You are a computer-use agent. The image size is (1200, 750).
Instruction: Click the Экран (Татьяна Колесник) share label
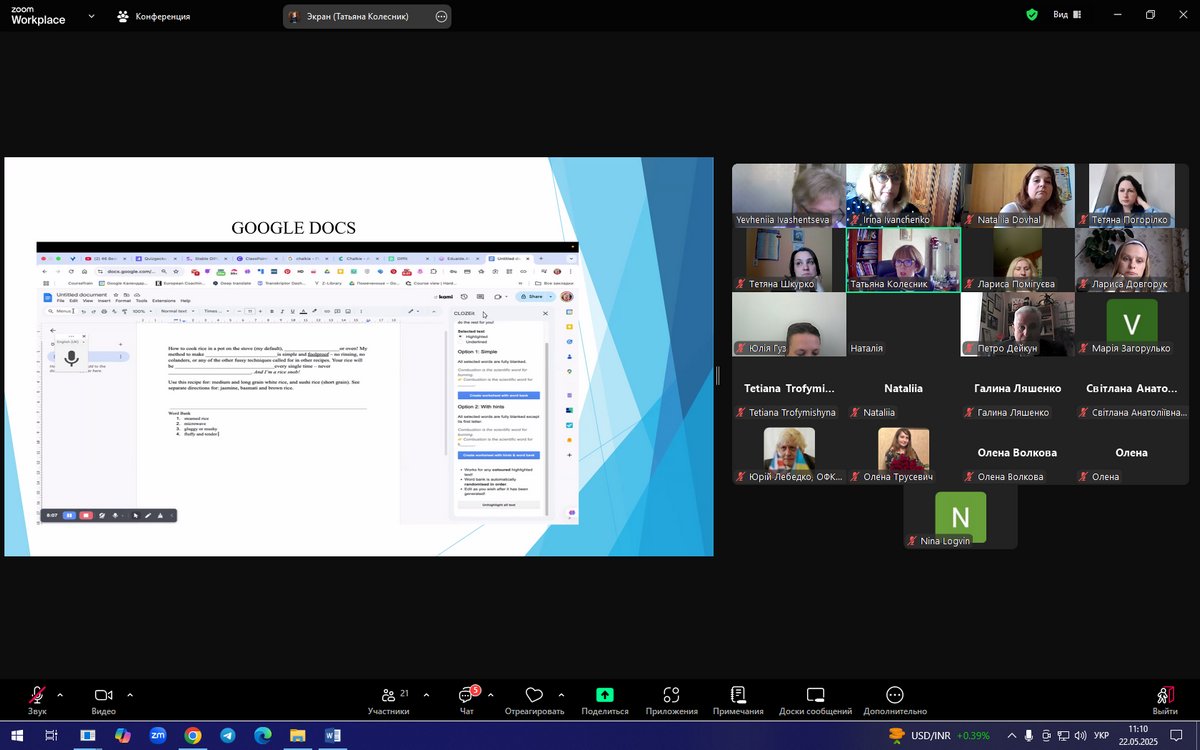(358, 16)
